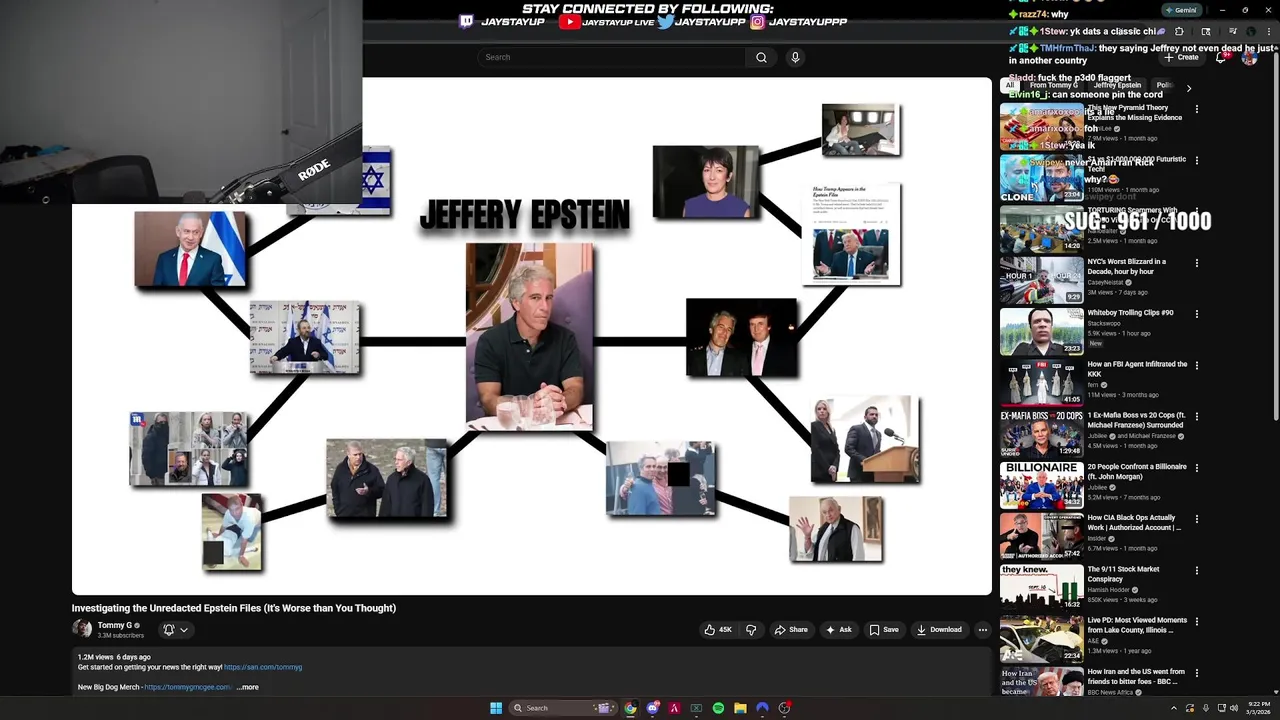Open options menu for Live PD video
The image size is (1280, 720).
[x=1197, y=622]
